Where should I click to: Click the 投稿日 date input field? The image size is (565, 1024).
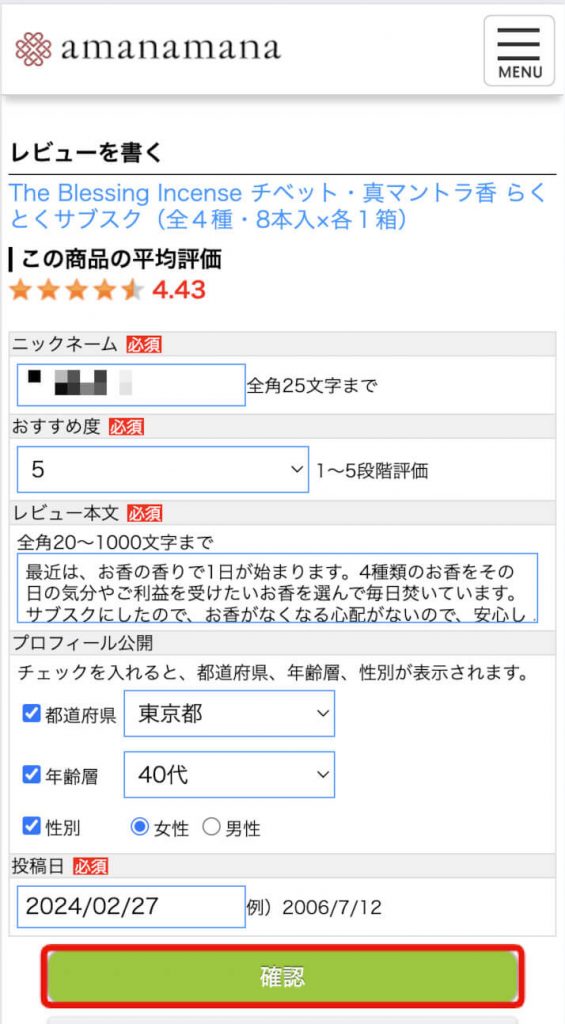(x=131, y=906)
